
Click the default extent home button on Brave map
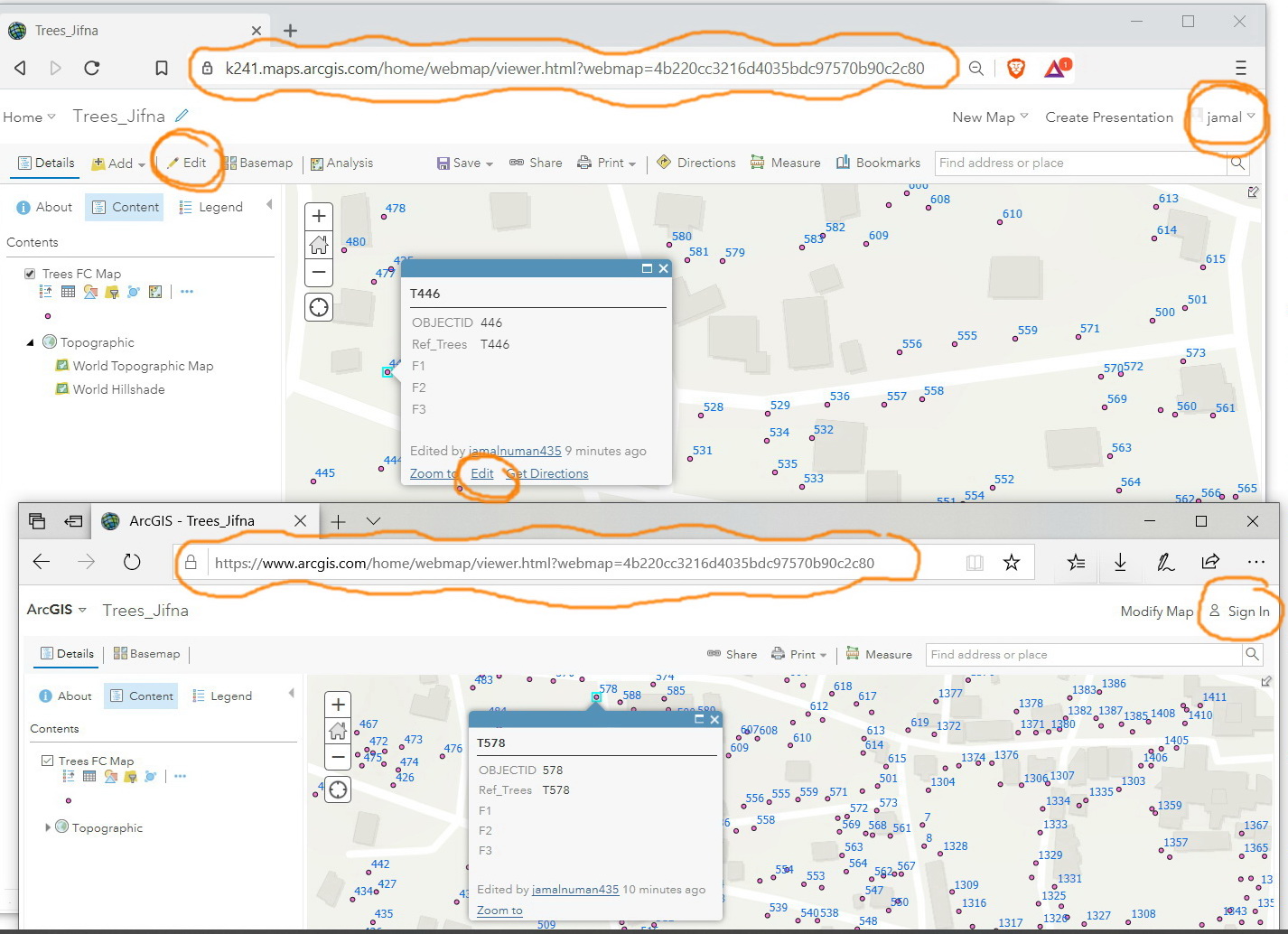(x=319, y=244)
